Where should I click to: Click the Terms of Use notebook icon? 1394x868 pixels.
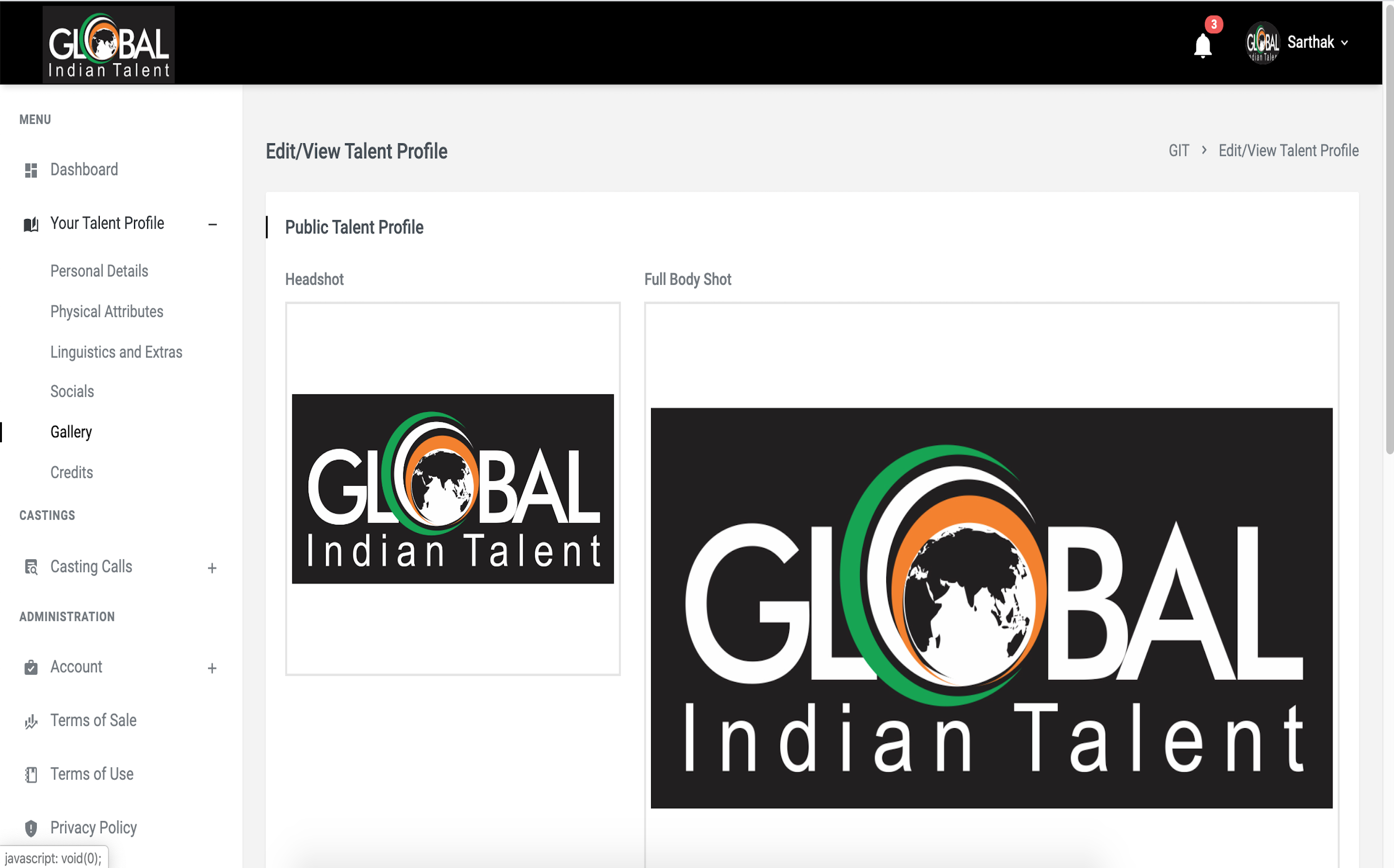[31, 775]
